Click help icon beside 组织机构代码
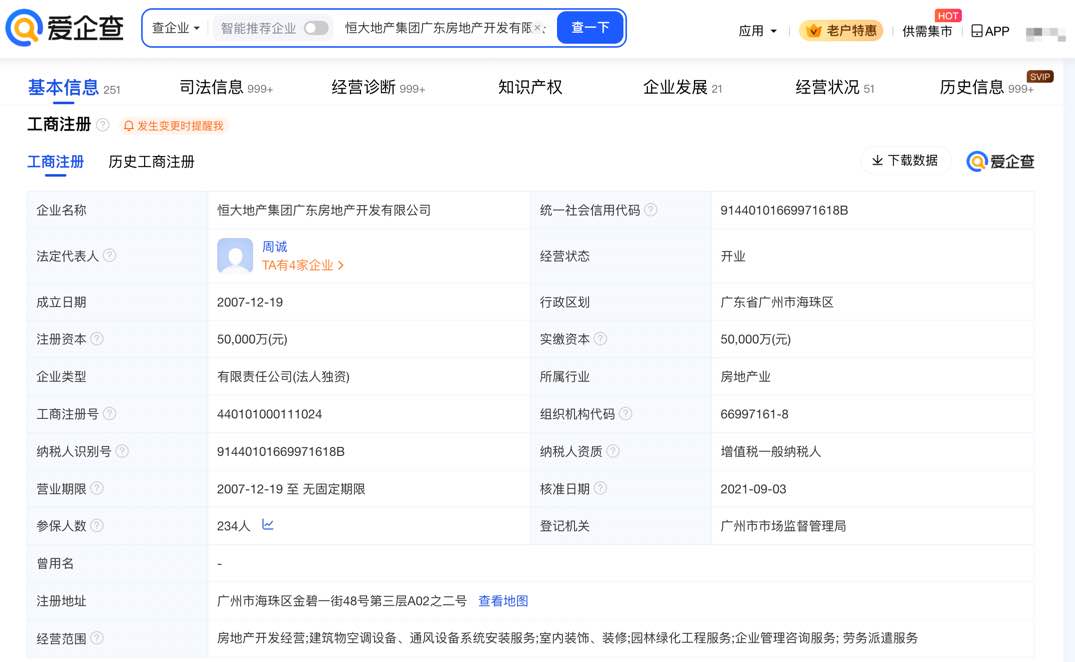1075x662 pixels. pos(625,413)
